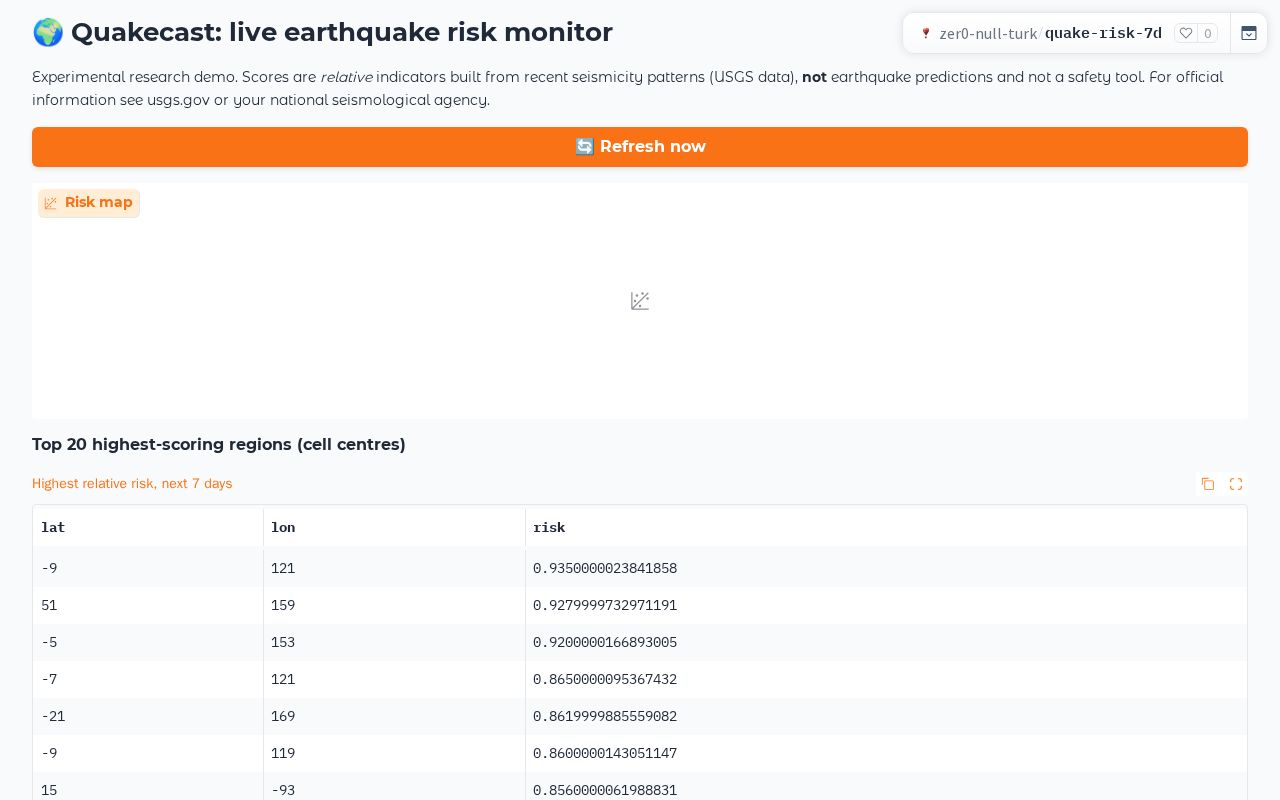Select risk value 0.9350000023841858
Image resolution: width=1280 pixels, height=800 pixels.
(605, 568)
